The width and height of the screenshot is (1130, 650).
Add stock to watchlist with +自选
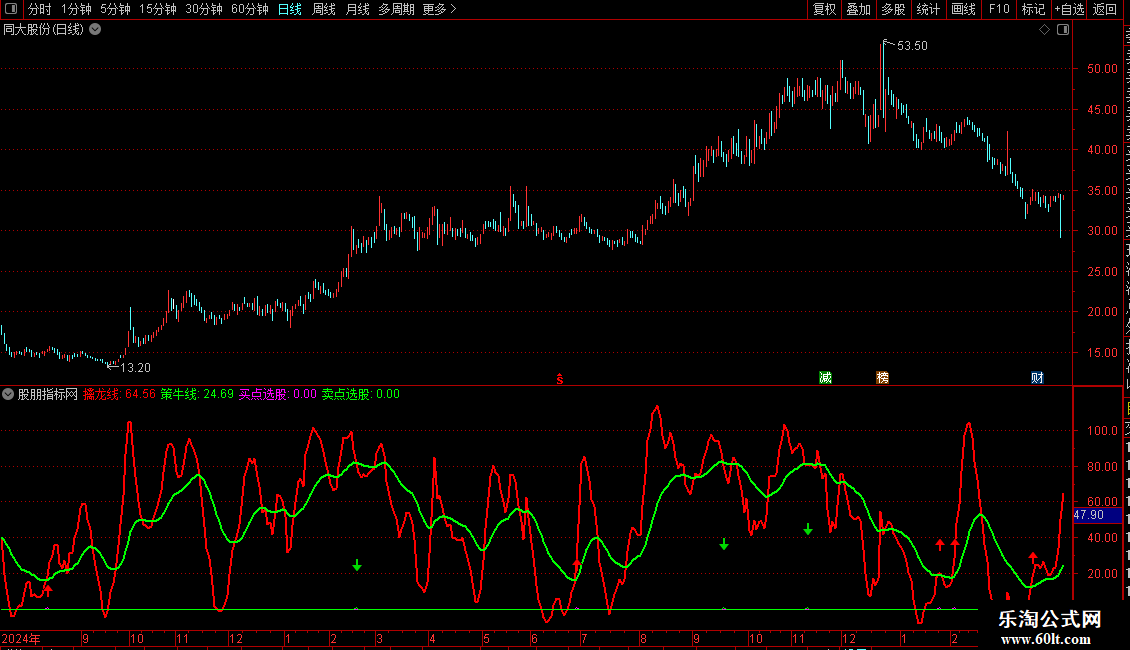coord(1069,9)
